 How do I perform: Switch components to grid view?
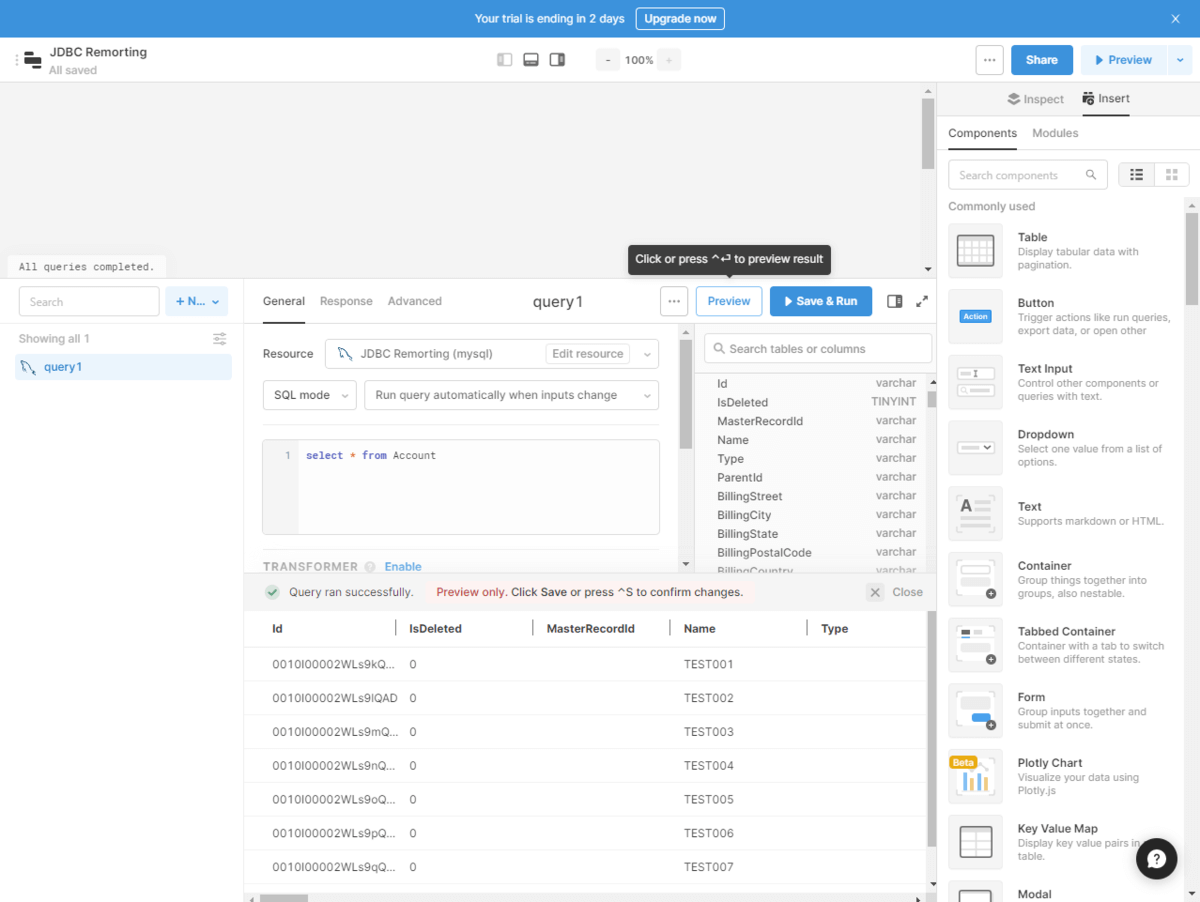(x=1172, y=175)
